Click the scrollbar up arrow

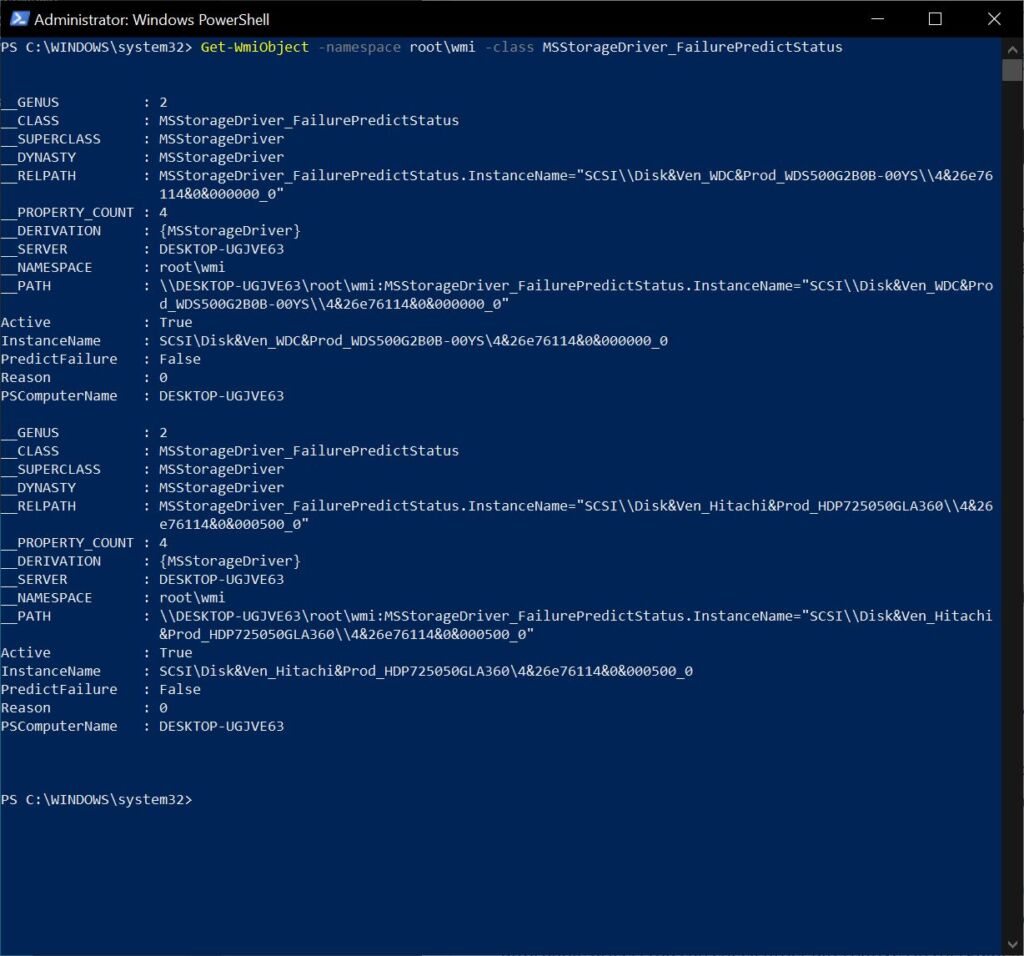(x=1011, y=47)
